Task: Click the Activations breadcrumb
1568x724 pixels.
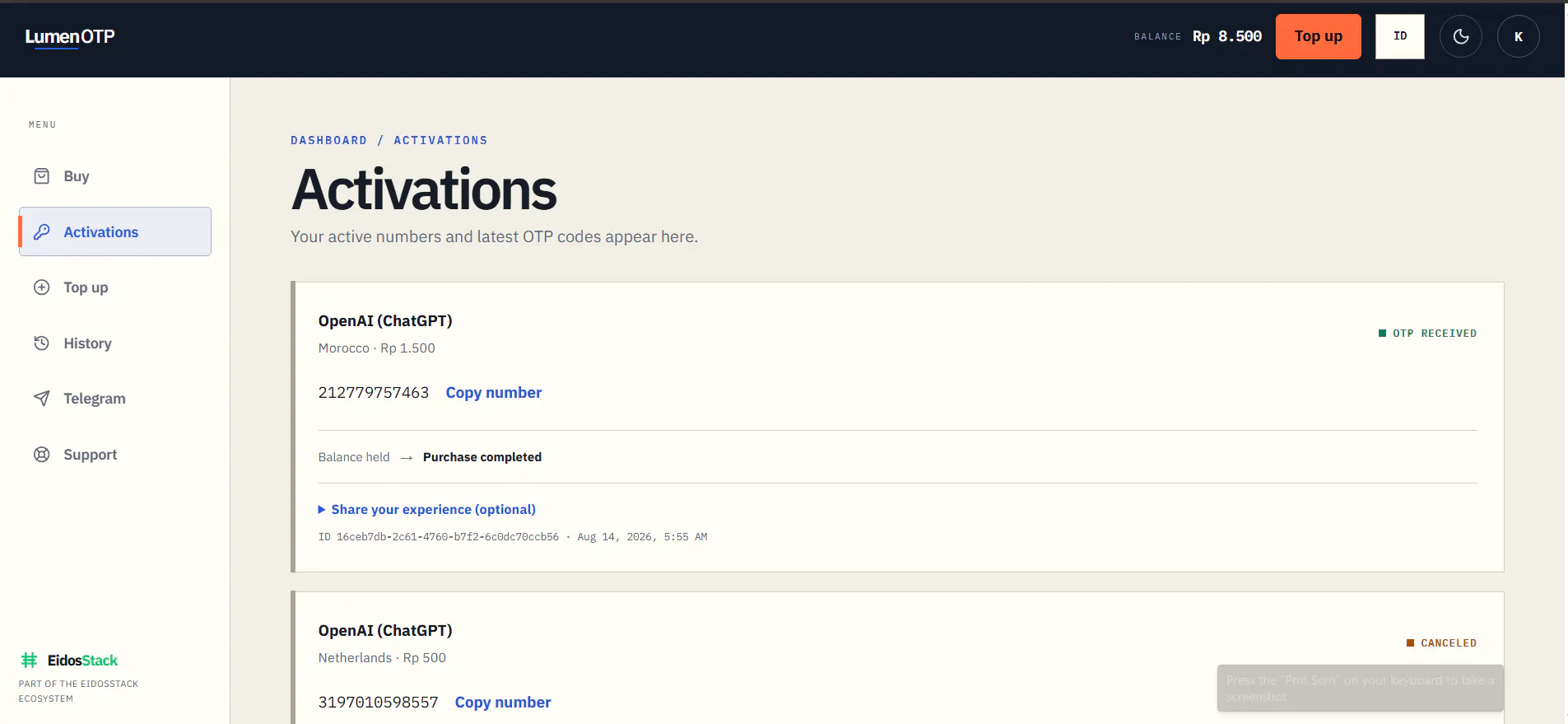Action: pos(440,140)
